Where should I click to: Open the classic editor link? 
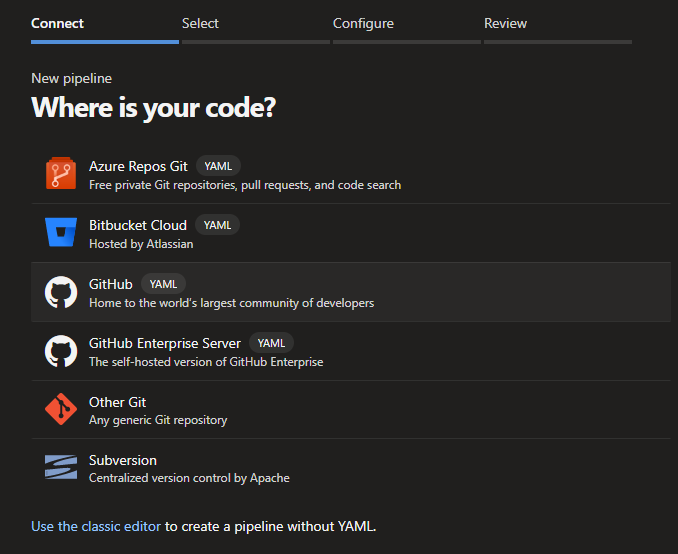tap(96, 526)
